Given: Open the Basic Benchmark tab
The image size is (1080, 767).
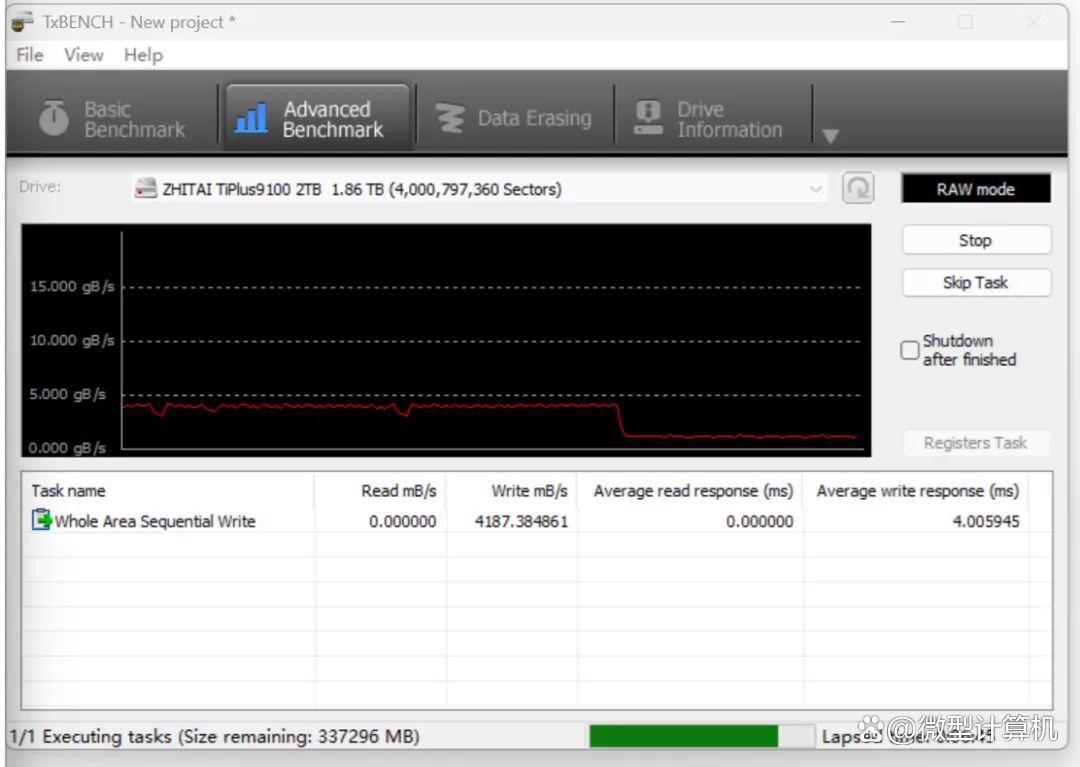Looking at the screenshot, I should click(113, 118).
